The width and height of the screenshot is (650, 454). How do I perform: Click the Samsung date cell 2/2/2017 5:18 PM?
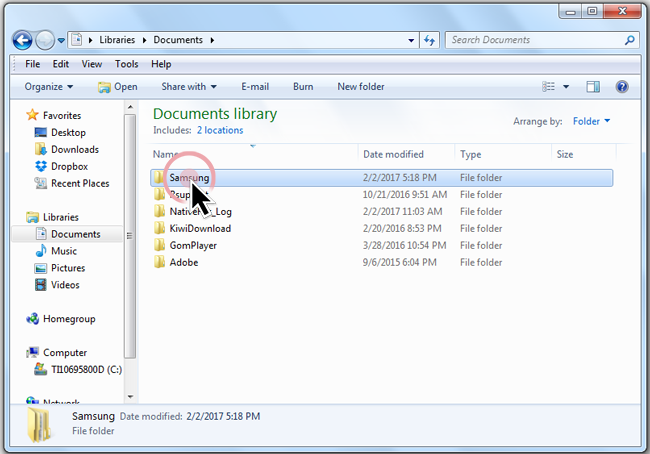click(400, 177)
